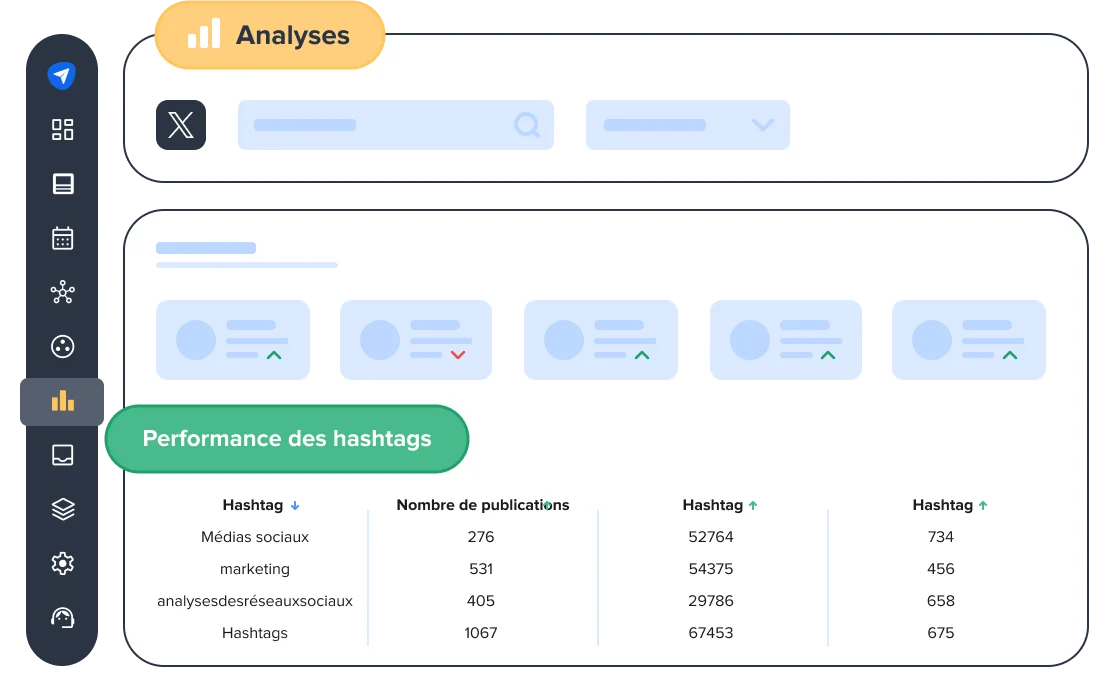Select the analytics bar chart icon in sidebar
Image resolution: width=1108 pixels, height=700 pixels.
click(62, 401)
